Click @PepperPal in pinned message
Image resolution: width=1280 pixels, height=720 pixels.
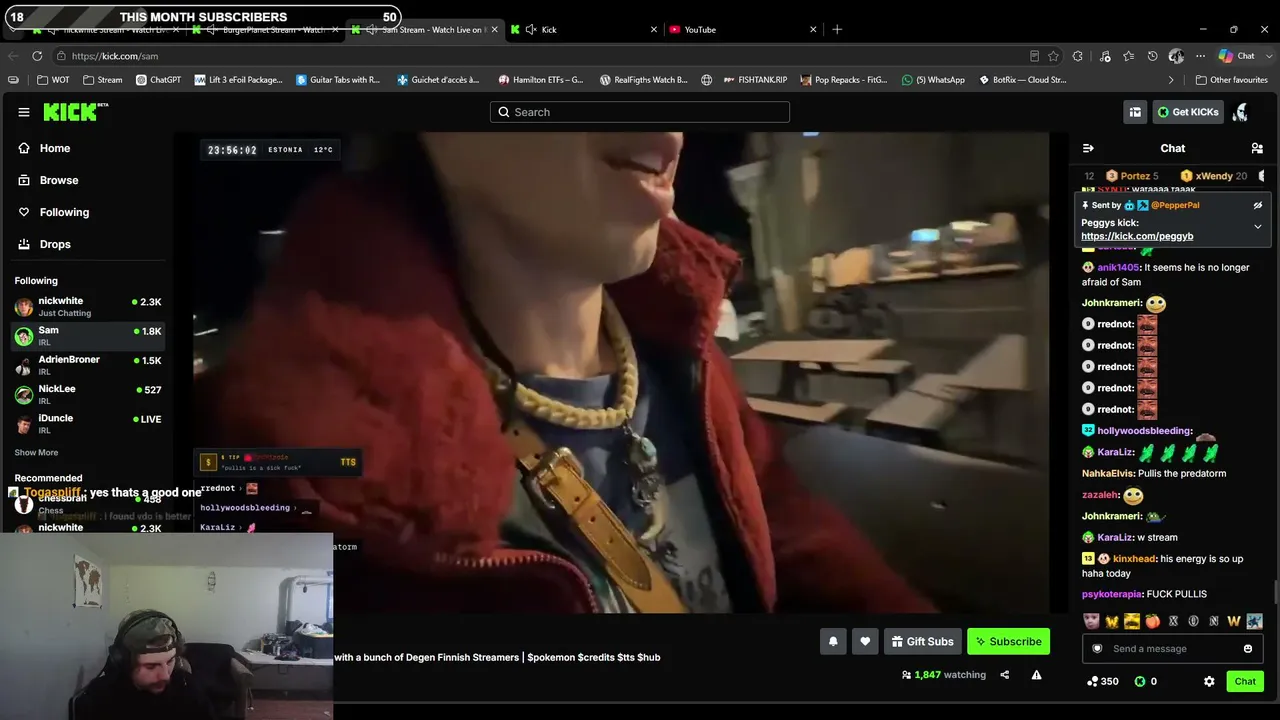(1175, 205)
